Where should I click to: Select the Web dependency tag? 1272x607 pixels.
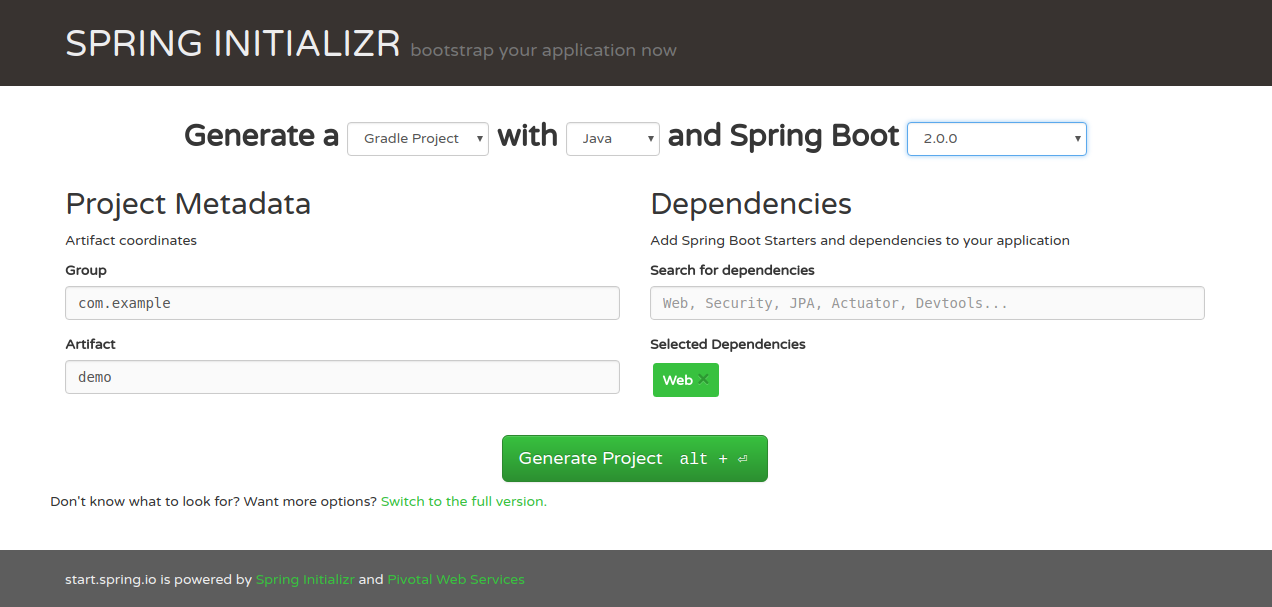point(678,379)
